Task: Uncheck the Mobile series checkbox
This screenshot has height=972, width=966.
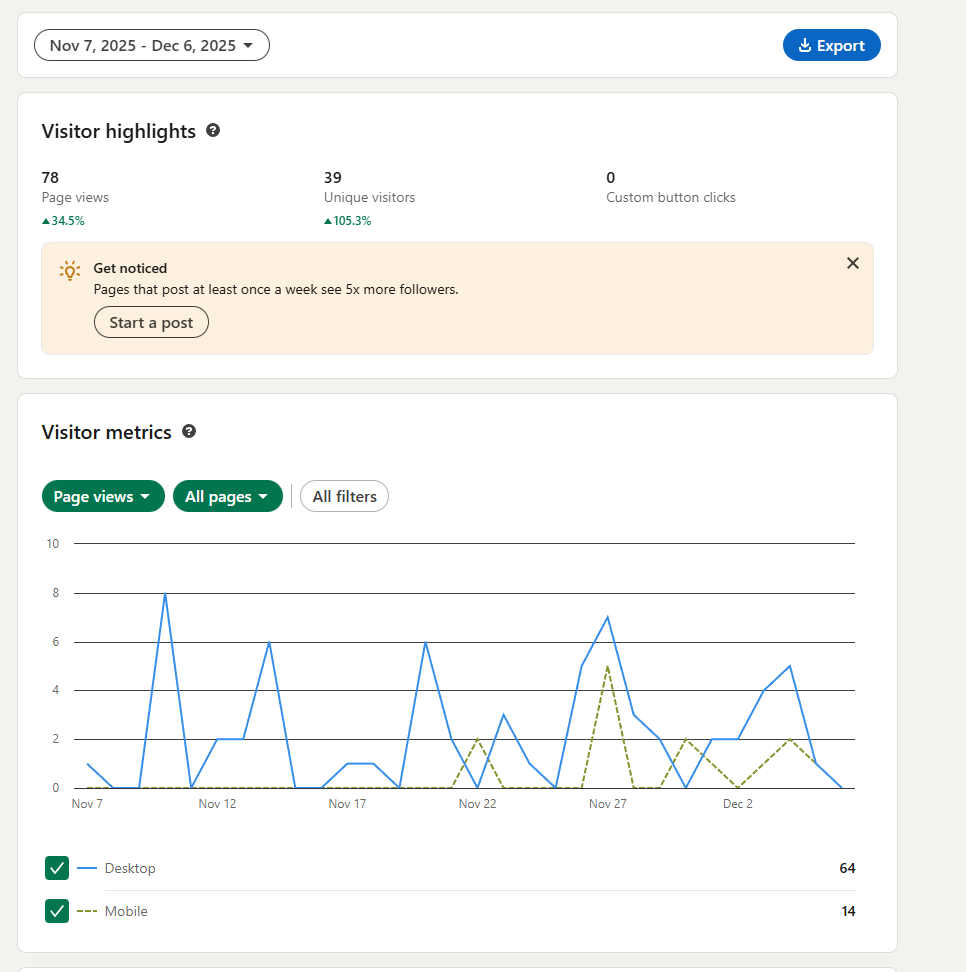Action: click(x=57, y=911)
